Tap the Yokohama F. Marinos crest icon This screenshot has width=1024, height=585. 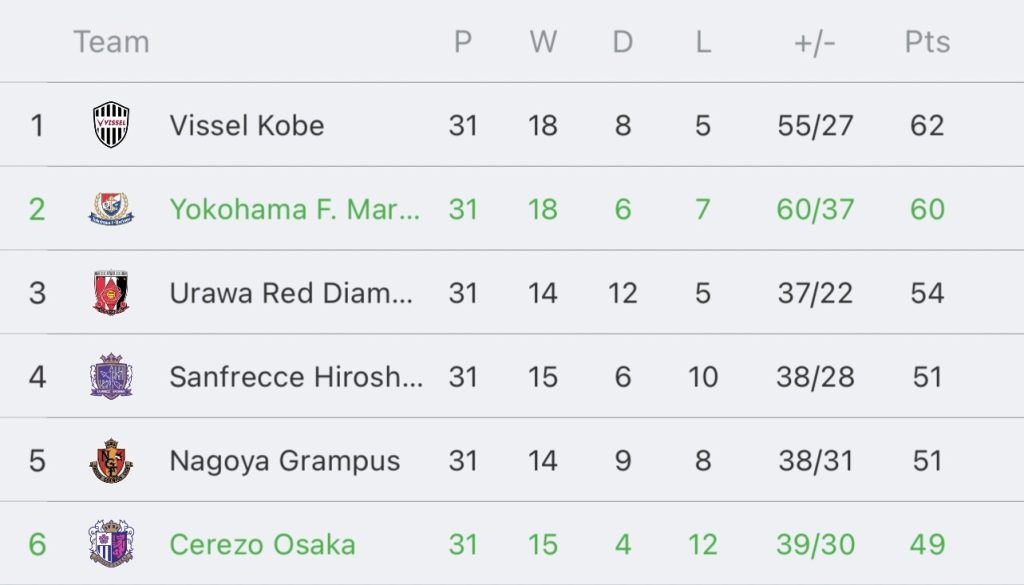pos(111,209)
